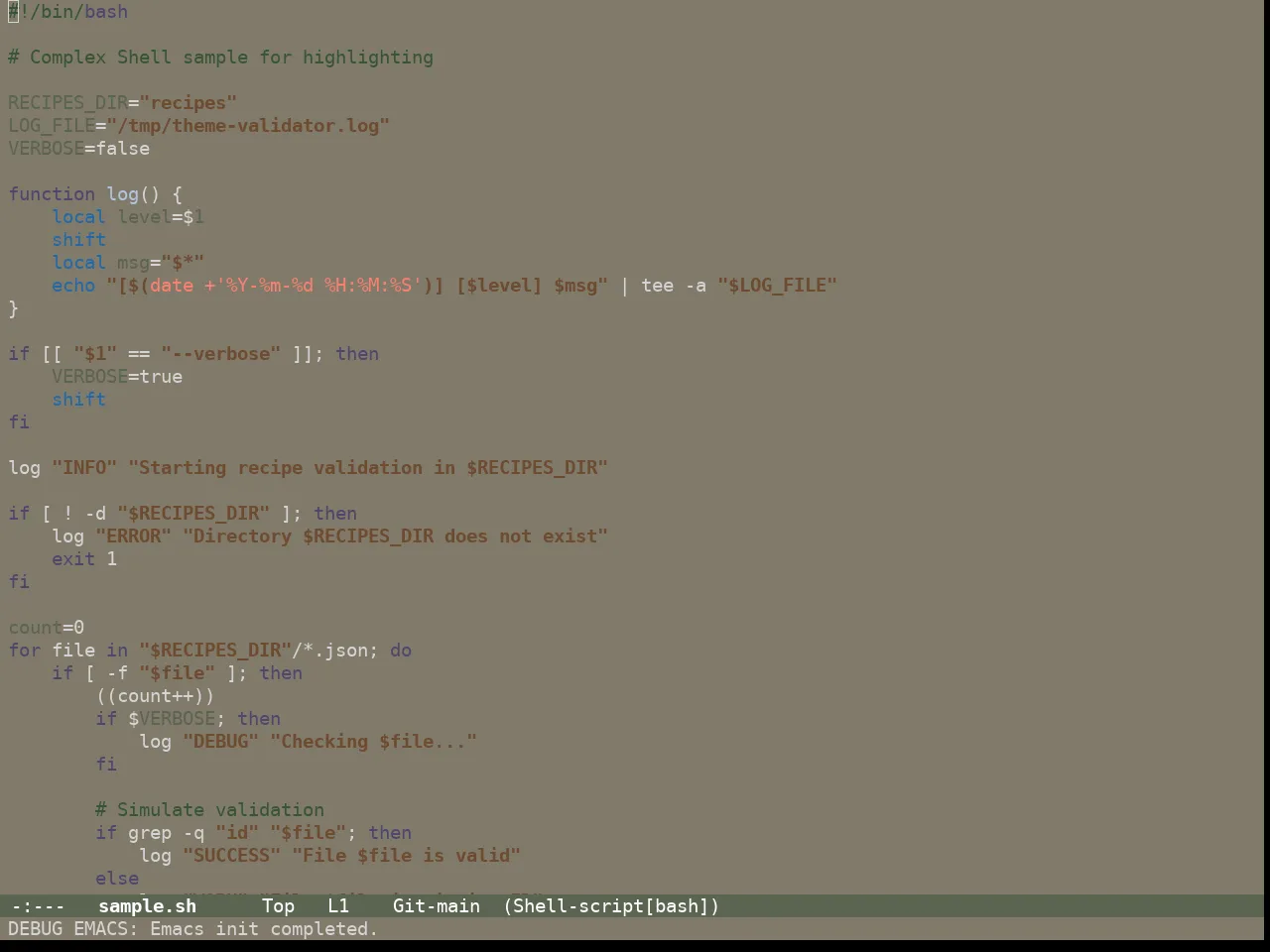Click the '-d "$RECIPES_DIR"' test condition
The image size is (1270, 952).
pyautogui.click(x=177, y=514)
